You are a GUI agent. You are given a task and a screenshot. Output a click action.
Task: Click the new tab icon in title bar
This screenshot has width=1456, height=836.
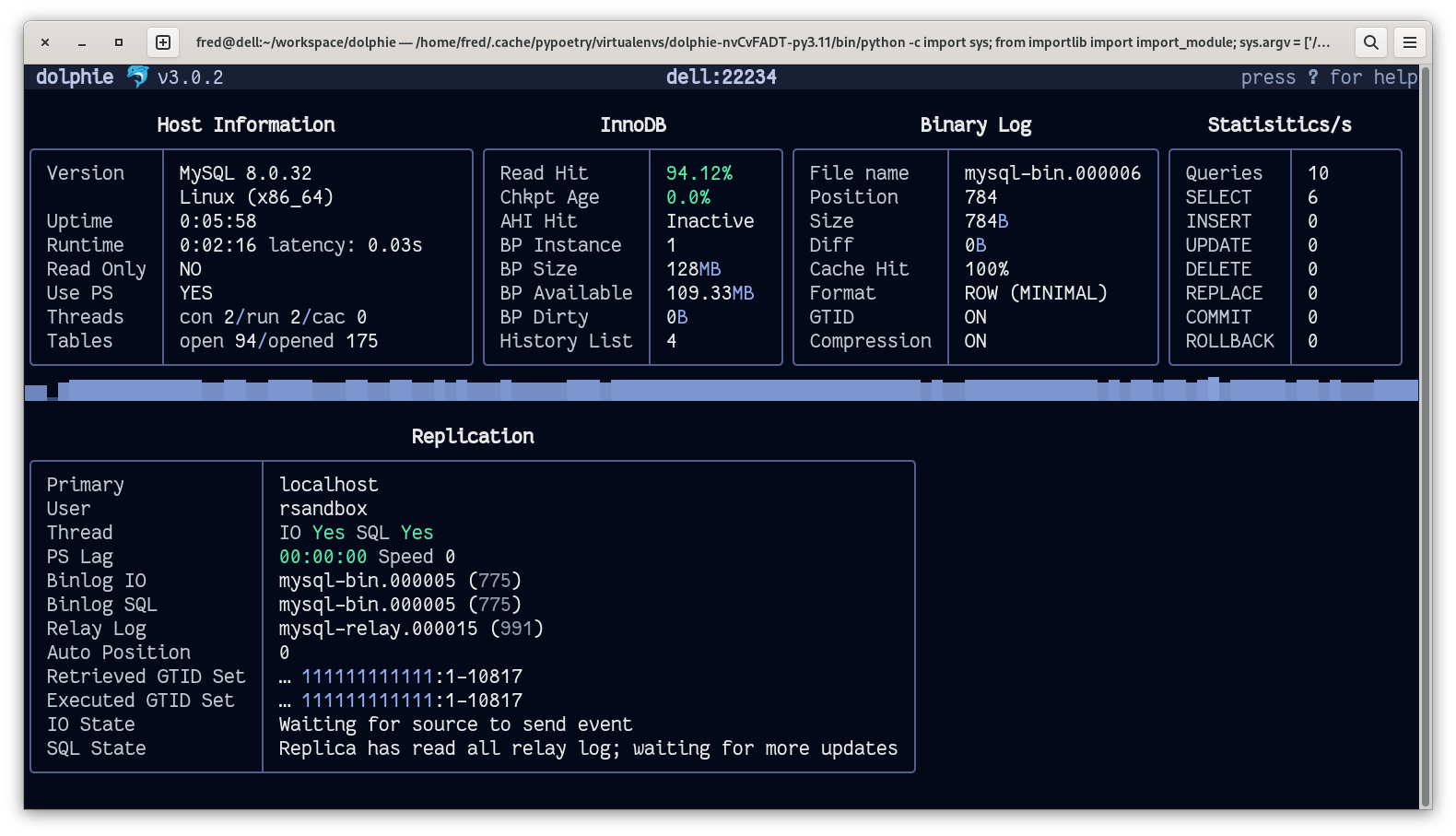(x=163, y=42)
